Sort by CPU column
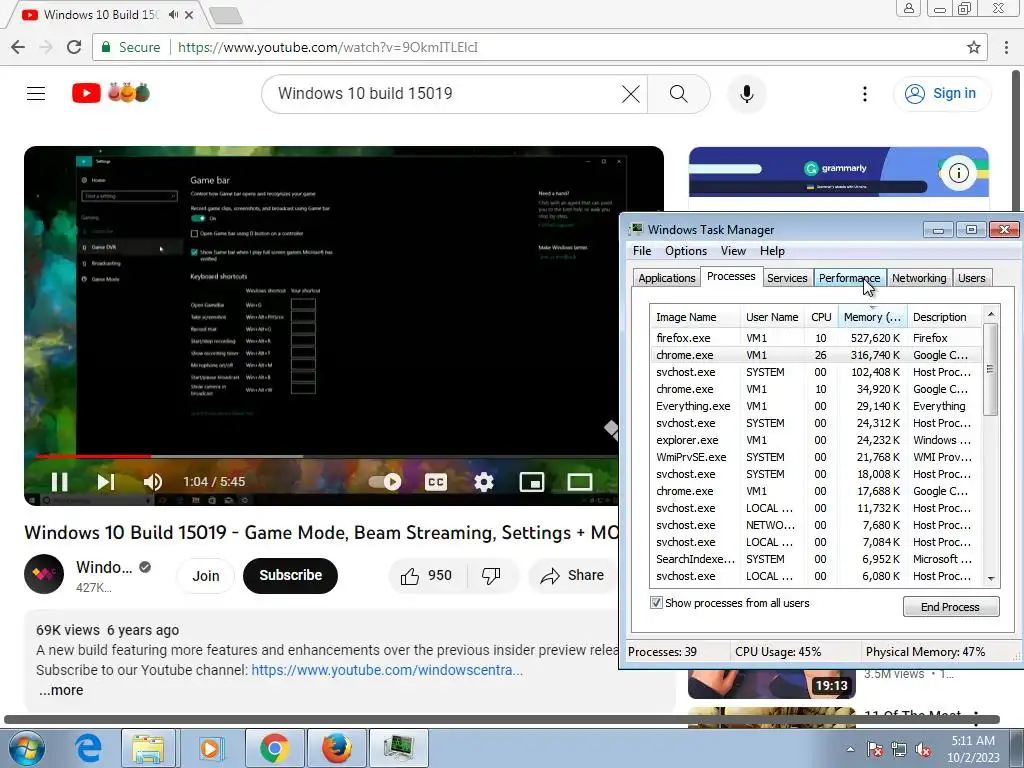This screenshot has height=768, width=1024. pos(821,317)
